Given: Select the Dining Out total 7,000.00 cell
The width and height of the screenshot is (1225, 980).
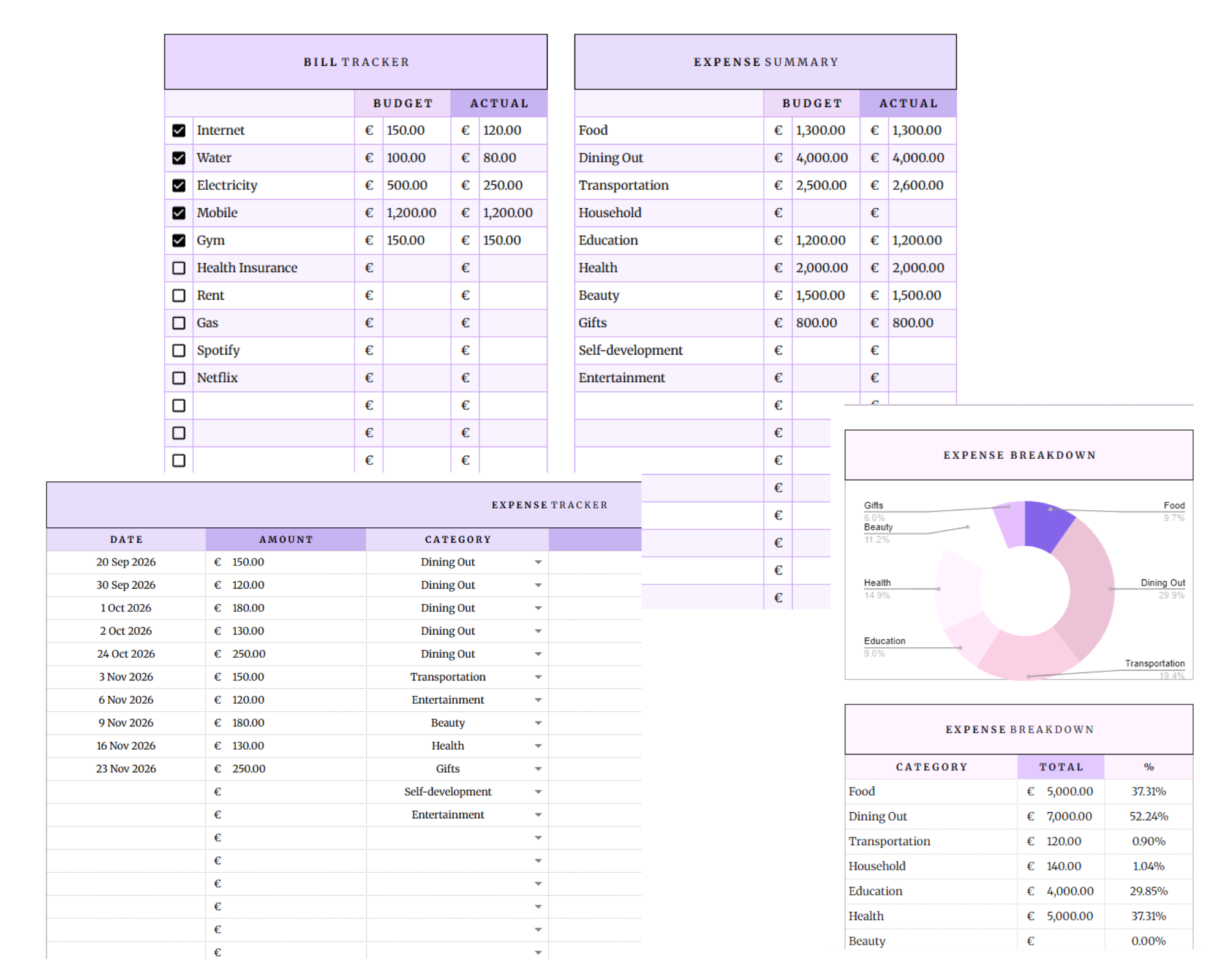Looking at the screenshot, I should click(1069, 816).
